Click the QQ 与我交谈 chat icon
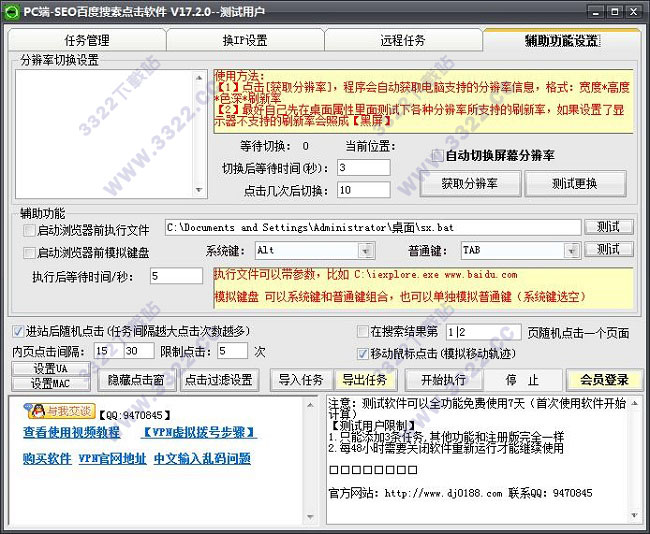The image size is (650, 534). (60, 410)
